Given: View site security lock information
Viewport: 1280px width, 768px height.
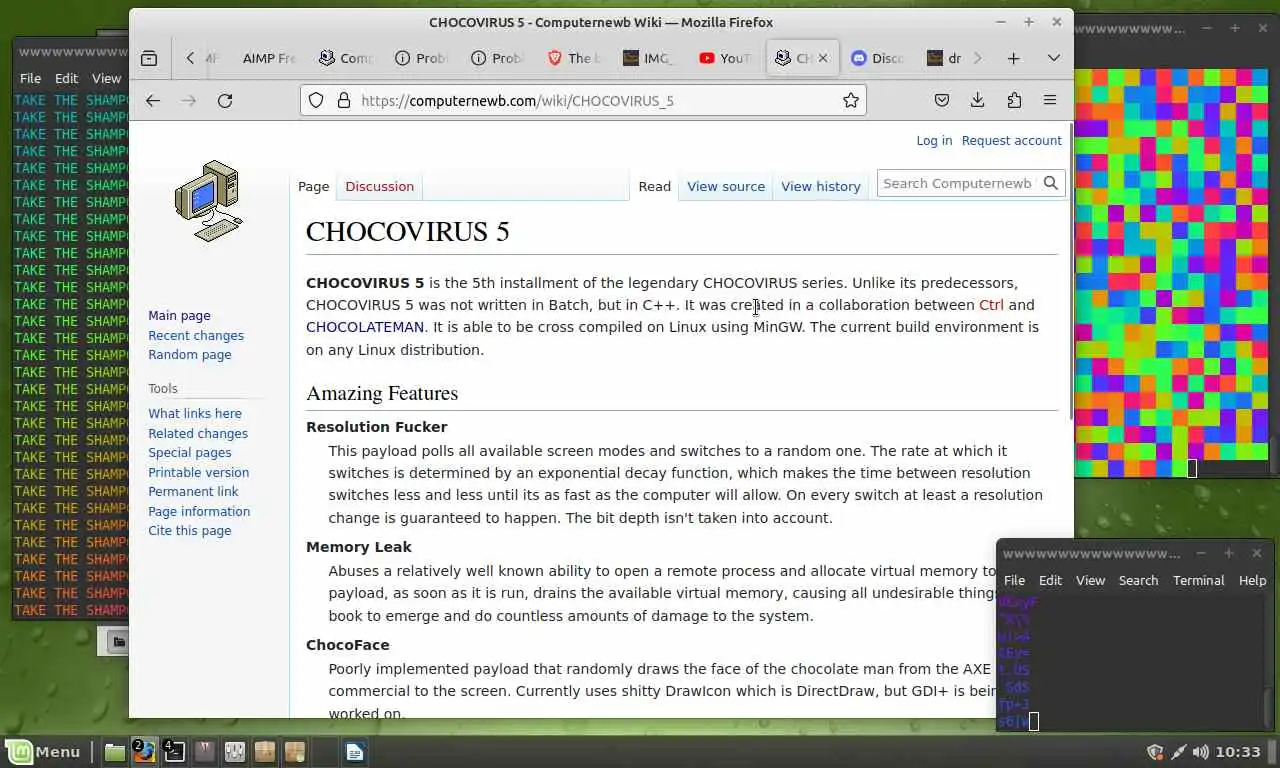Looking at the screenshot, I should 343,100.
